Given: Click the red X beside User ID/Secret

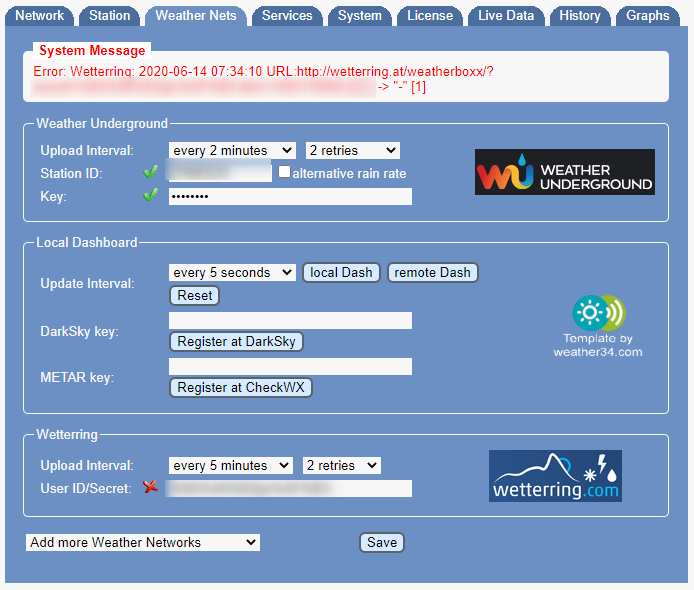Looking at the screenshot, I should pos(151,488).
